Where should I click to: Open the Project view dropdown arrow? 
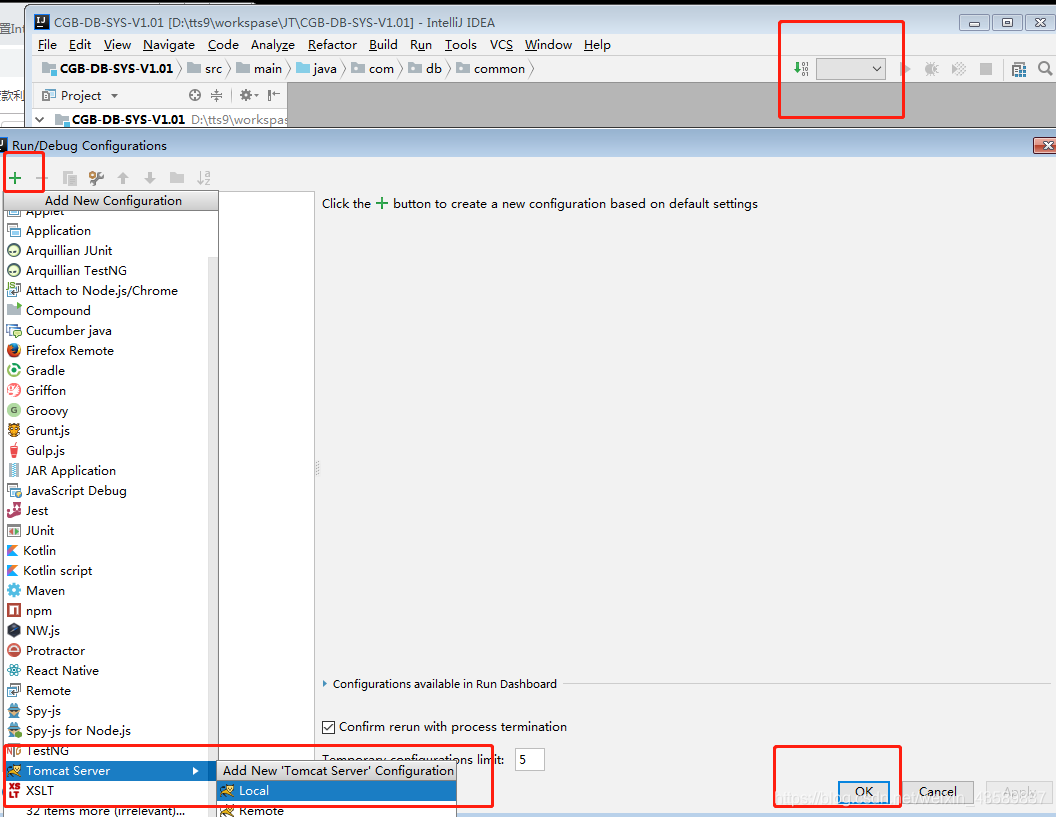(x=114, y=96)
